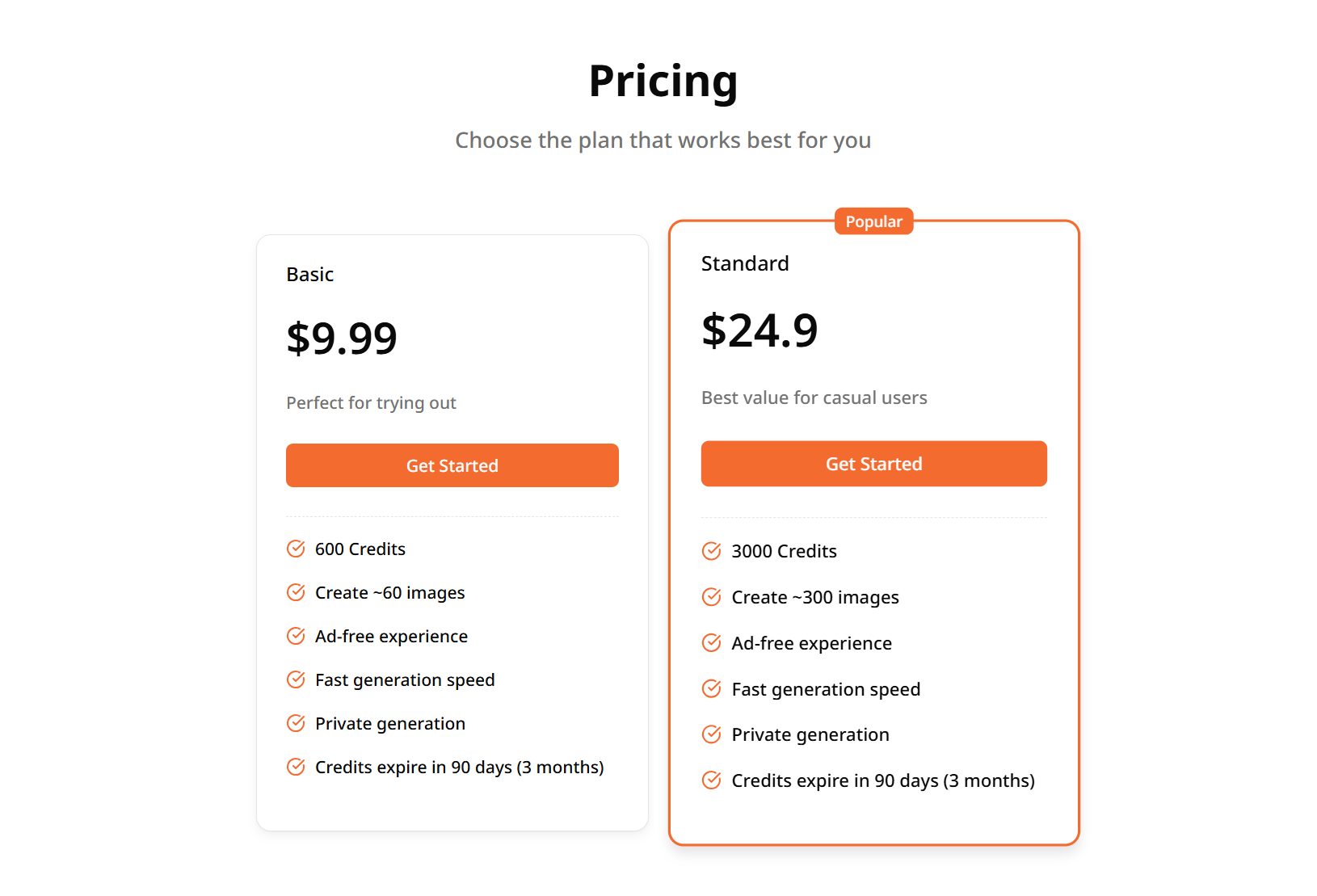The width and height of the screenshot is (1317, 896).
Task: Click the checkmark icon beside Create ~300 images
Action: coord(711,598)
